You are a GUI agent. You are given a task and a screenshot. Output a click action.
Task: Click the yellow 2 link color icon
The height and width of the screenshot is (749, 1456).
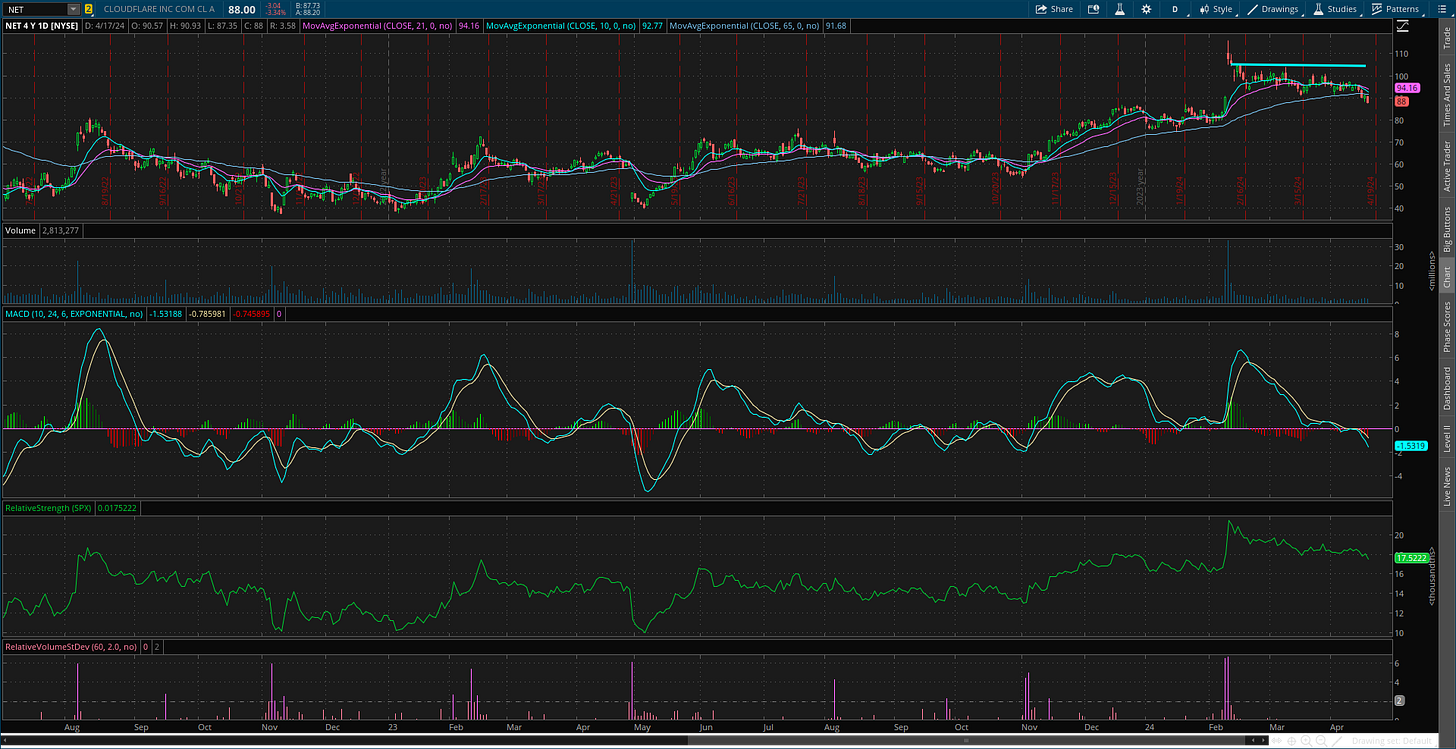[x=88, y=9]
